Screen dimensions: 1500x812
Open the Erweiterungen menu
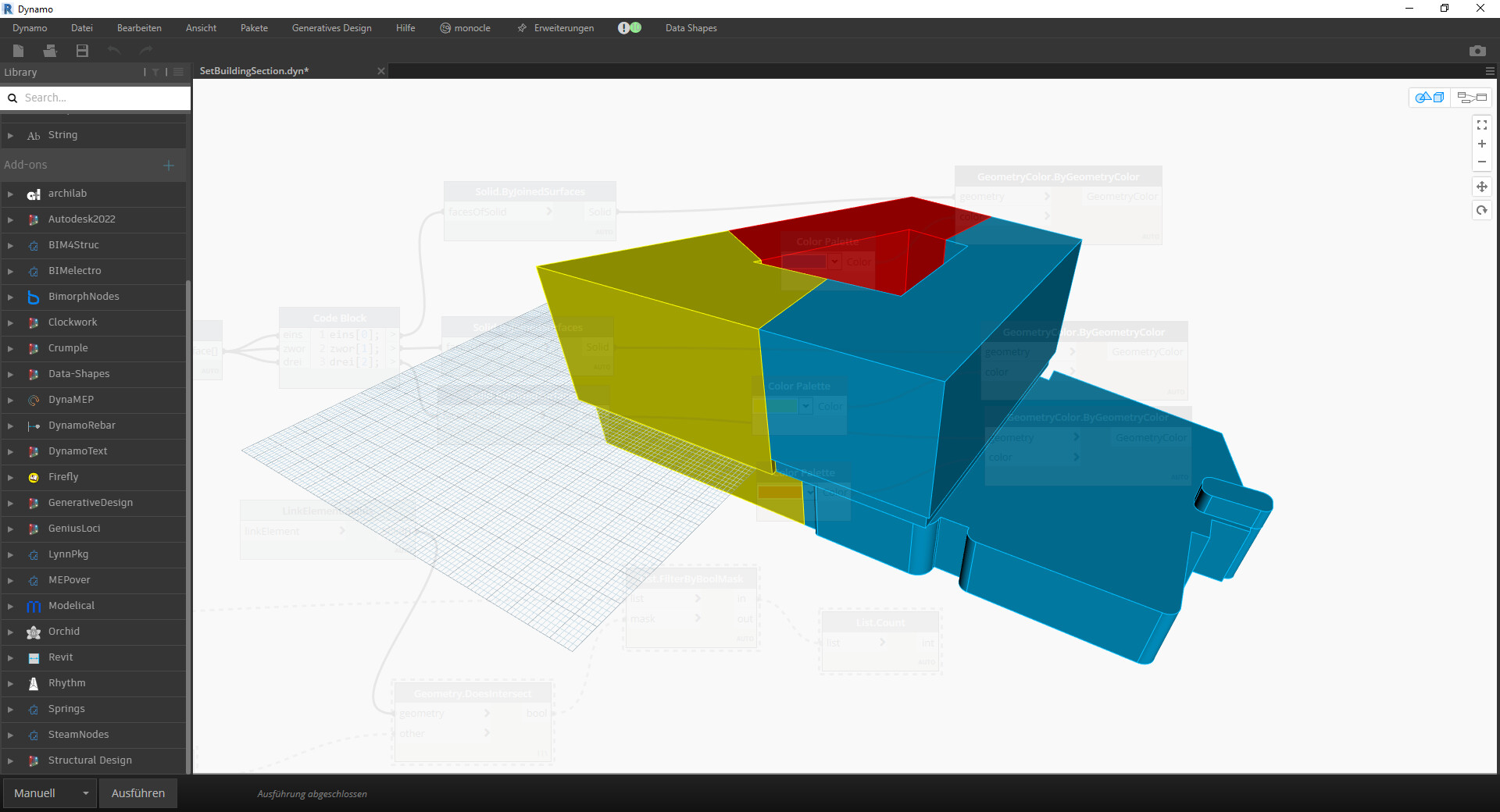[555, 28]
